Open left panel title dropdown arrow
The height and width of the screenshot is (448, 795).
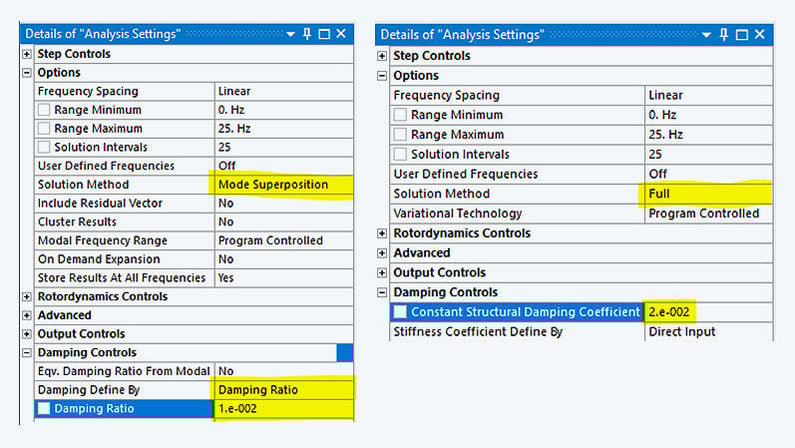click(291, 34)
